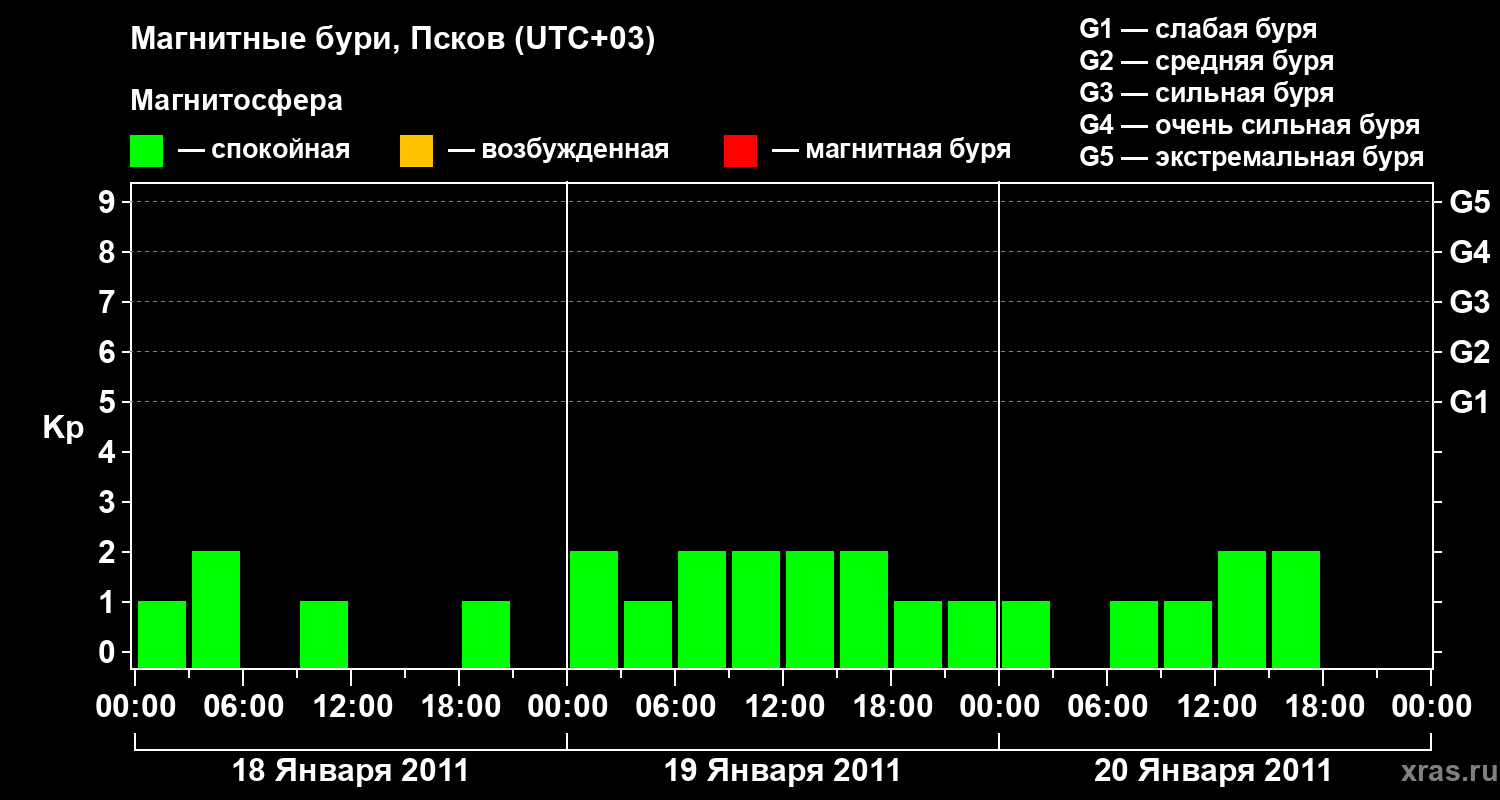
Task: Click 19 January 15:00–18:00 bar
Action: tap(864, 609)
